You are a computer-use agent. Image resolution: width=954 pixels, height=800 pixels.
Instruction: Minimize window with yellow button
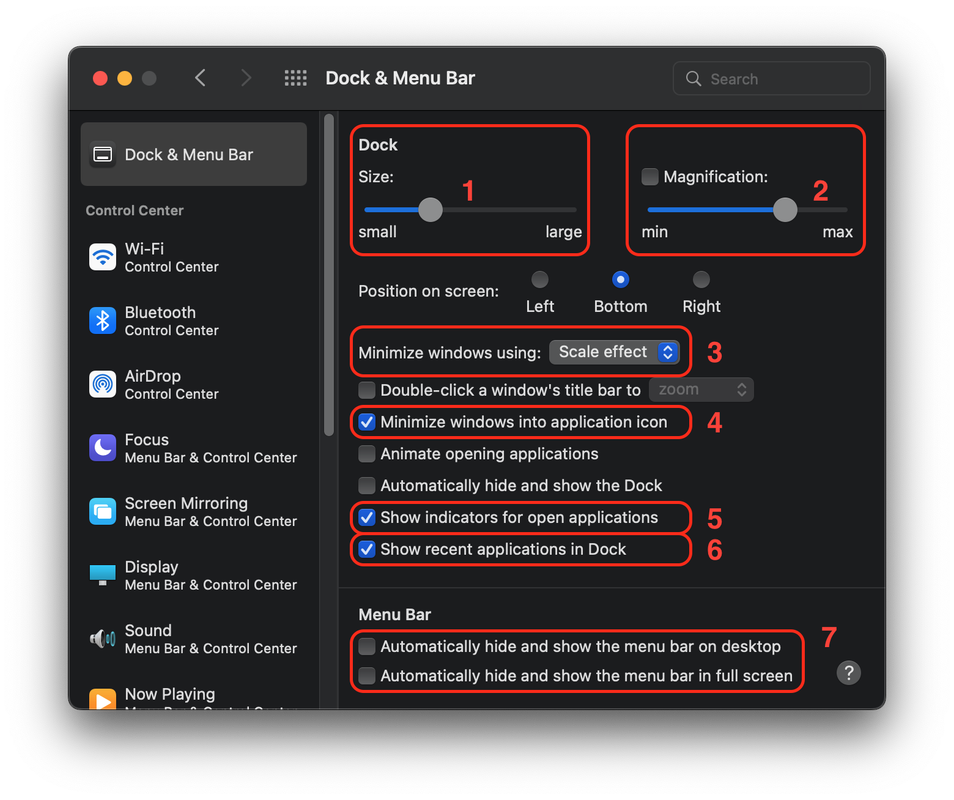(x=125, y=78)
